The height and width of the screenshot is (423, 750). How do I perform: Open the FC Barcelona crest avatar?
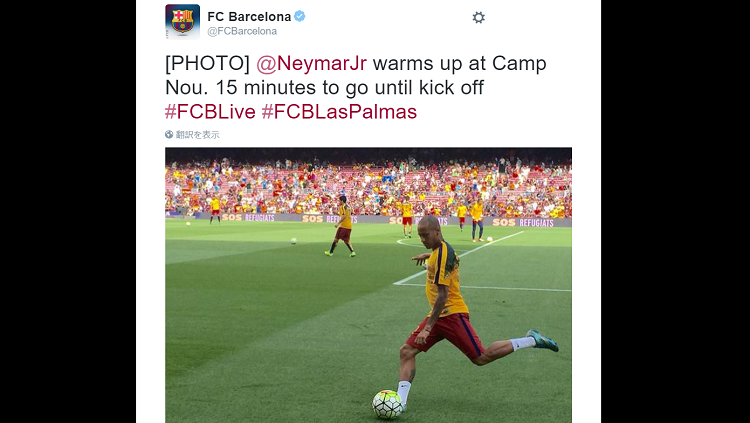coord(183,22)
